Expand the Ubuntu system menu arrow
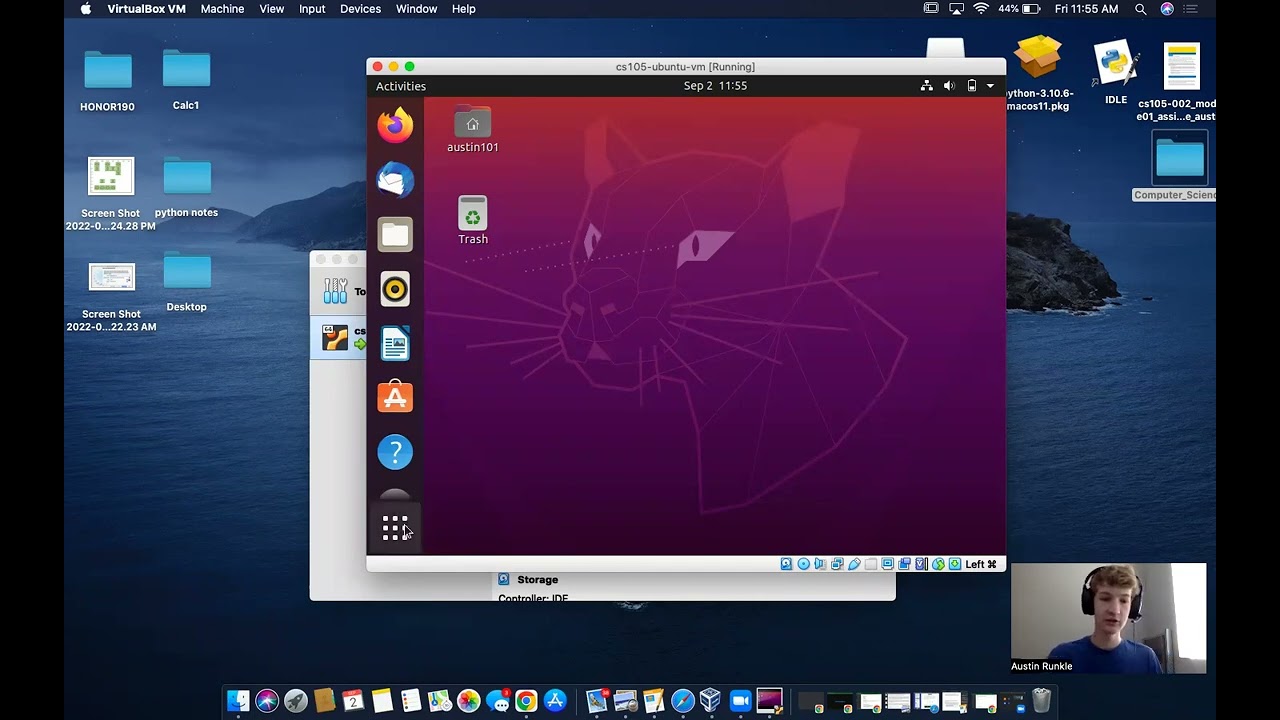This screenshot has width=1280, height=720. click(990, 86)
